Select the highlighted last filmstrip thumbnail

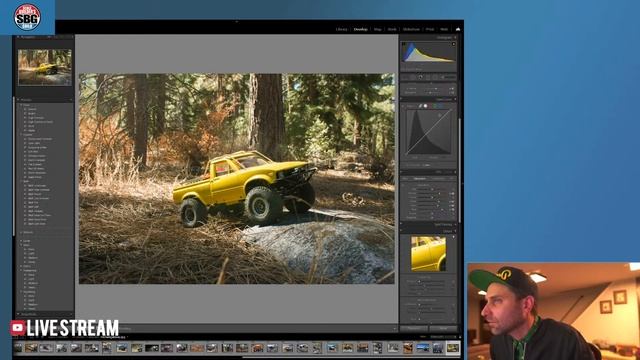[x=452, y=348]
